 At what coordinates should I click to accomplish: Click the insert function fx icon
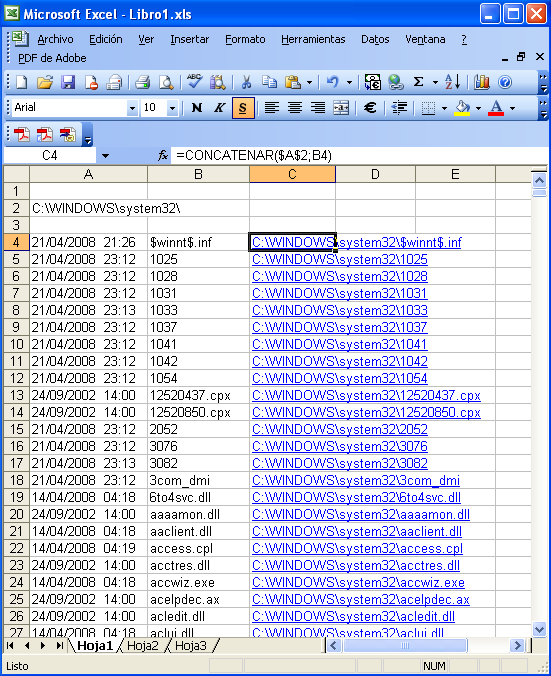coord(163,156)
